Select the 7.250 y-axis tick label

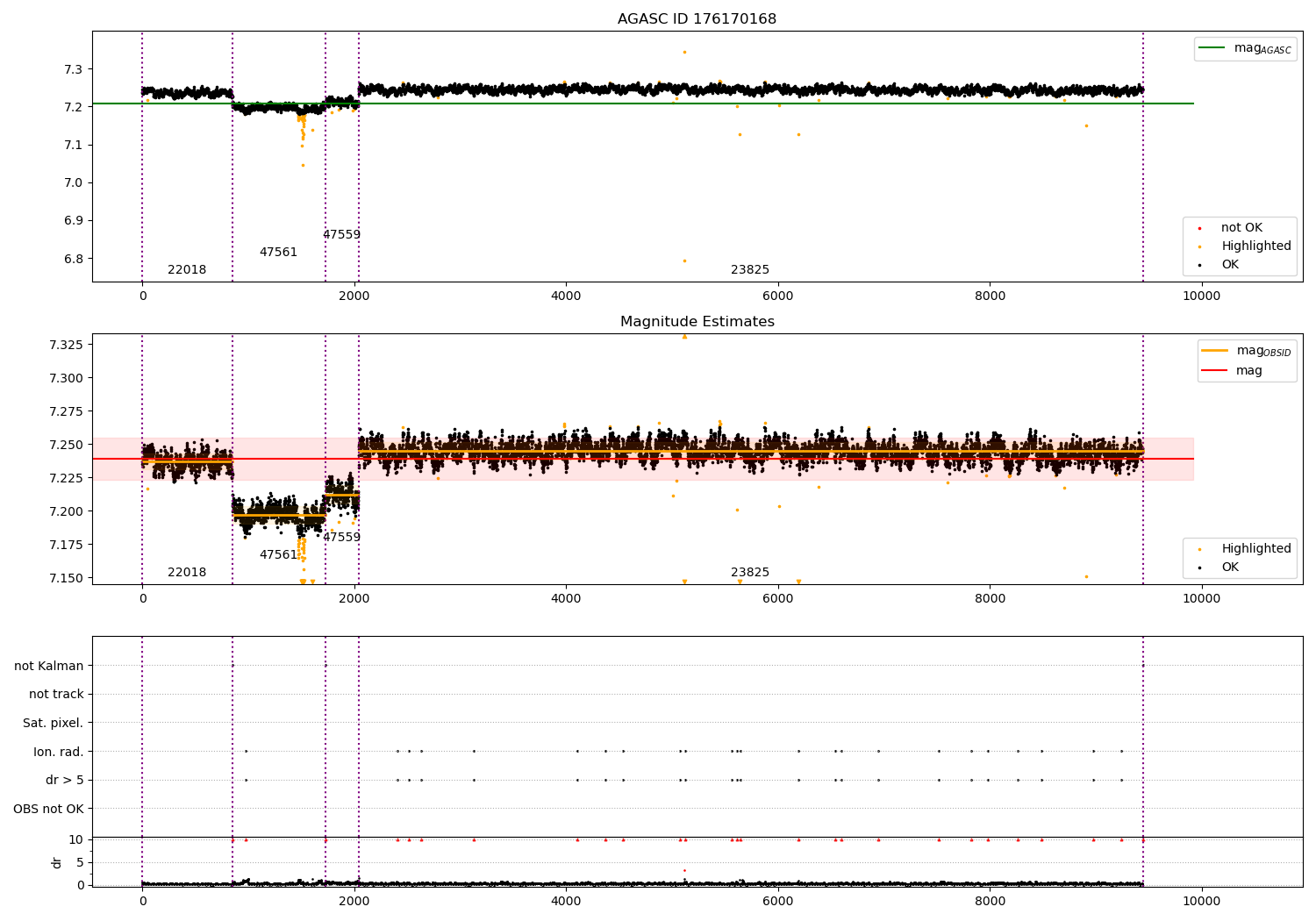[66, 445]
